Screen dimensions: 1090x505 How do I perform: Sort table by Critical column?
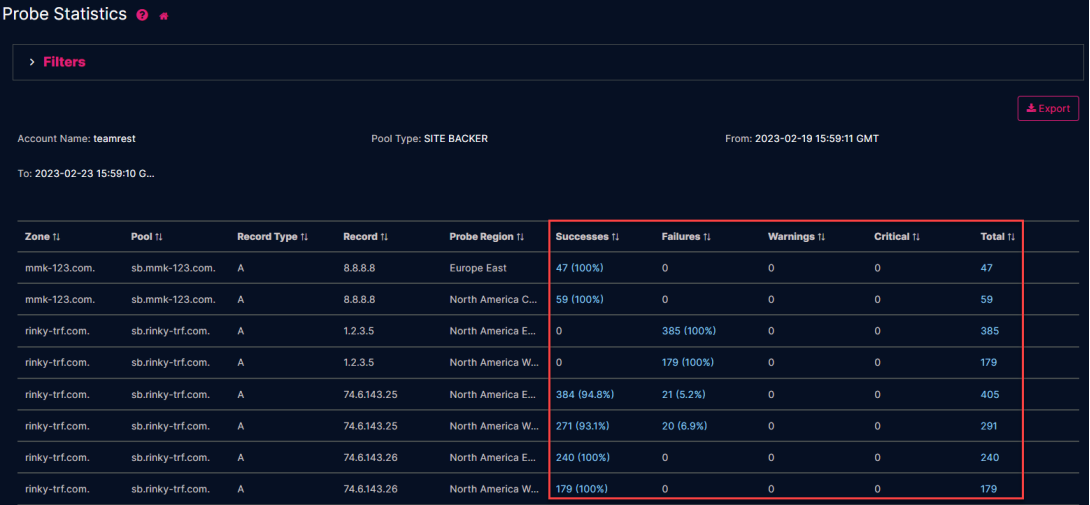(x=897, y=237)
